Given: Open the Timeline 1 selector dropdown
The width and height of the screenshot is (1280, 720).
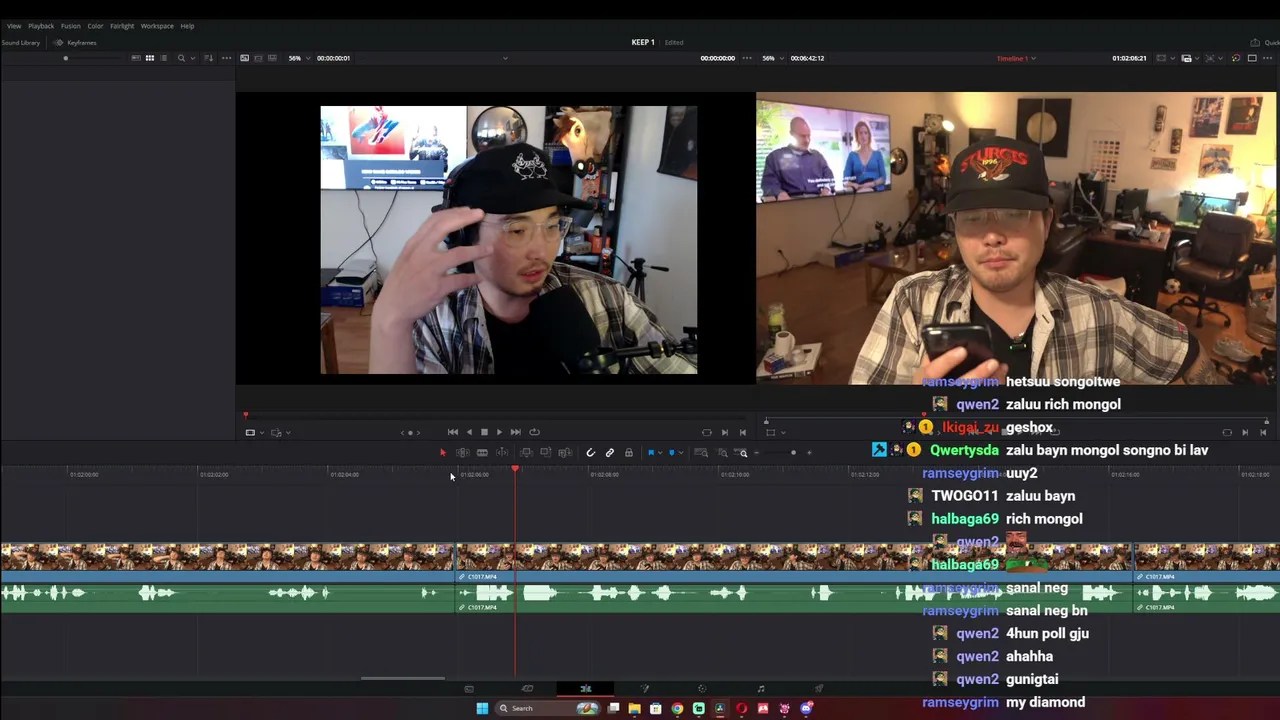Looking at the screenshot, I should pos(1016,58).
